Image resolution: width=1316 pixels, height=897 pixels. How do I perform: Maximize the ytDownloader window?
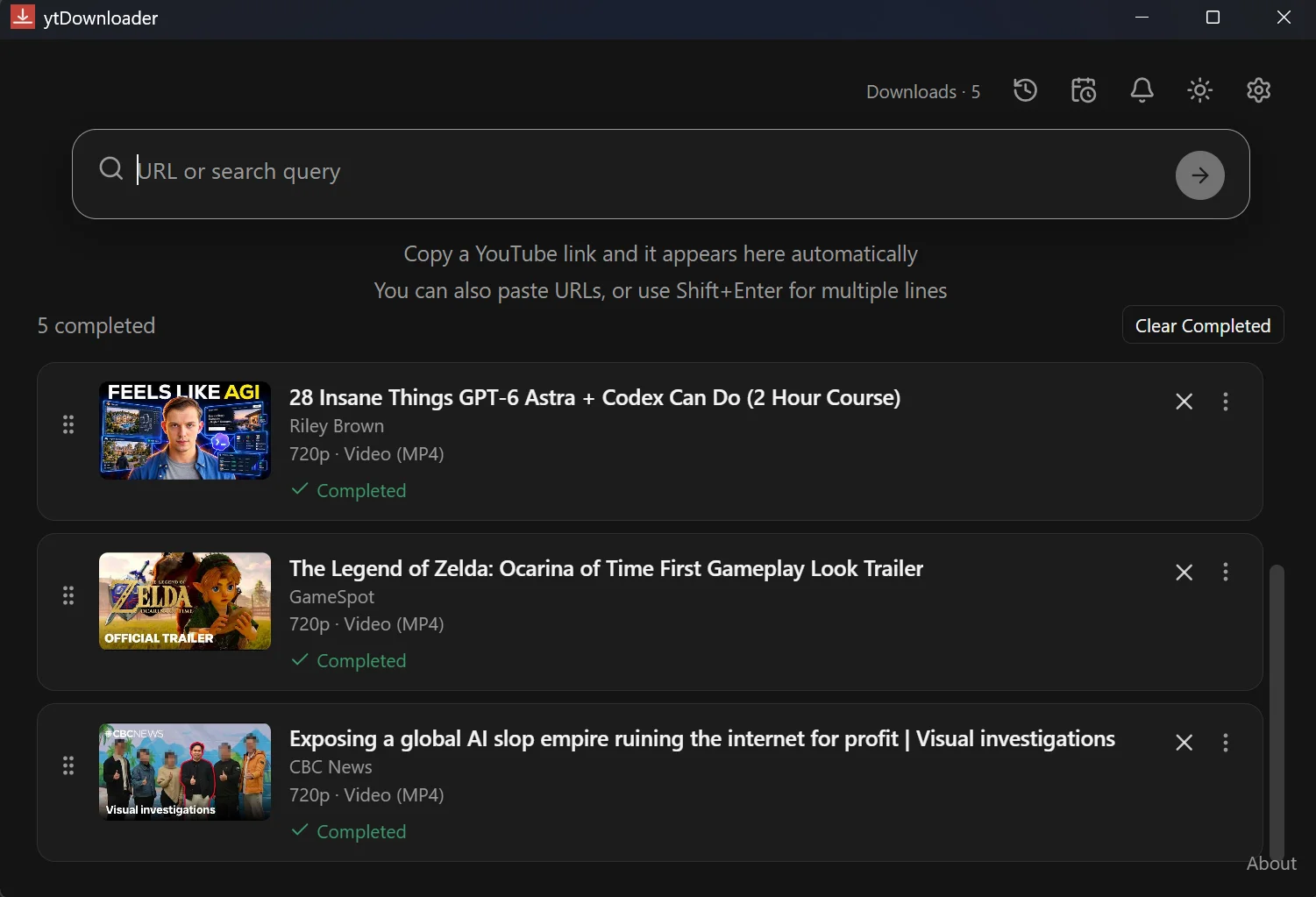pyautogui.click(x=1213, y=18)
